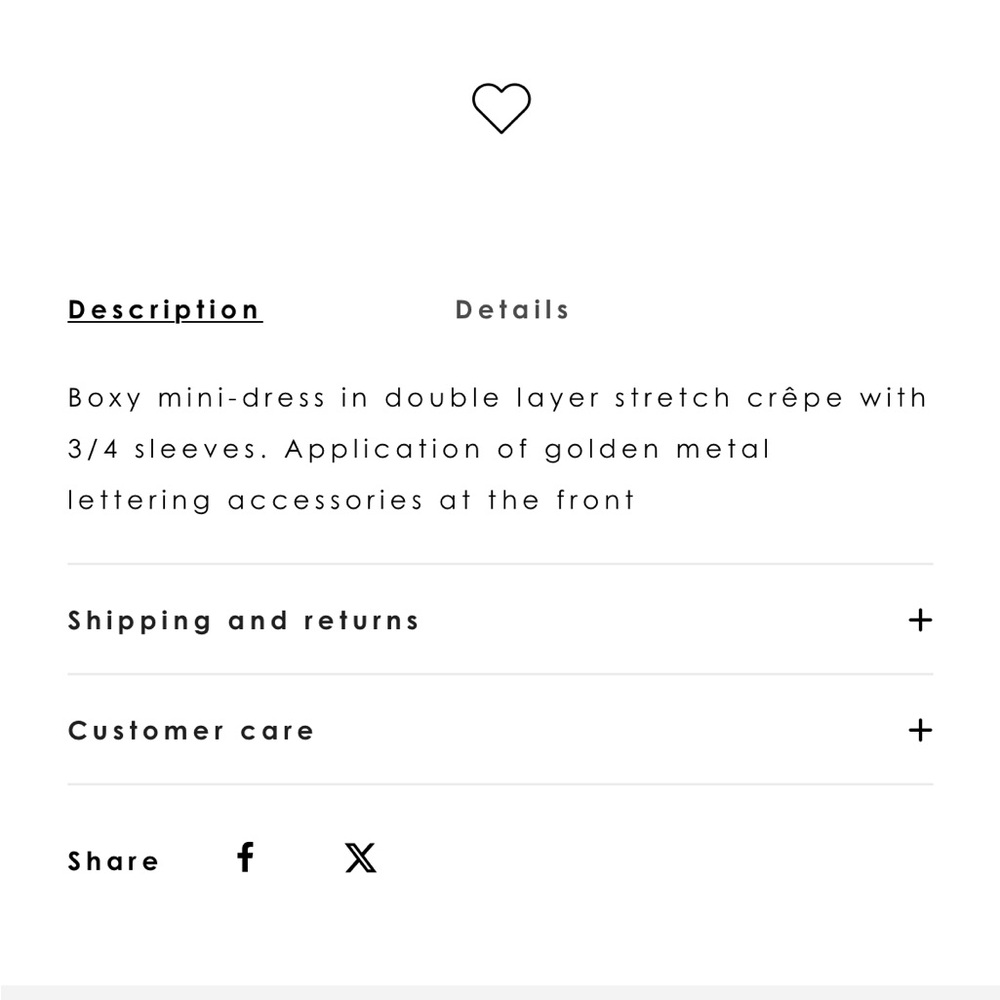Screen dimensions: 1000x1000
Task: Click the gray footer strip at bottom
Action: [500, 992]
